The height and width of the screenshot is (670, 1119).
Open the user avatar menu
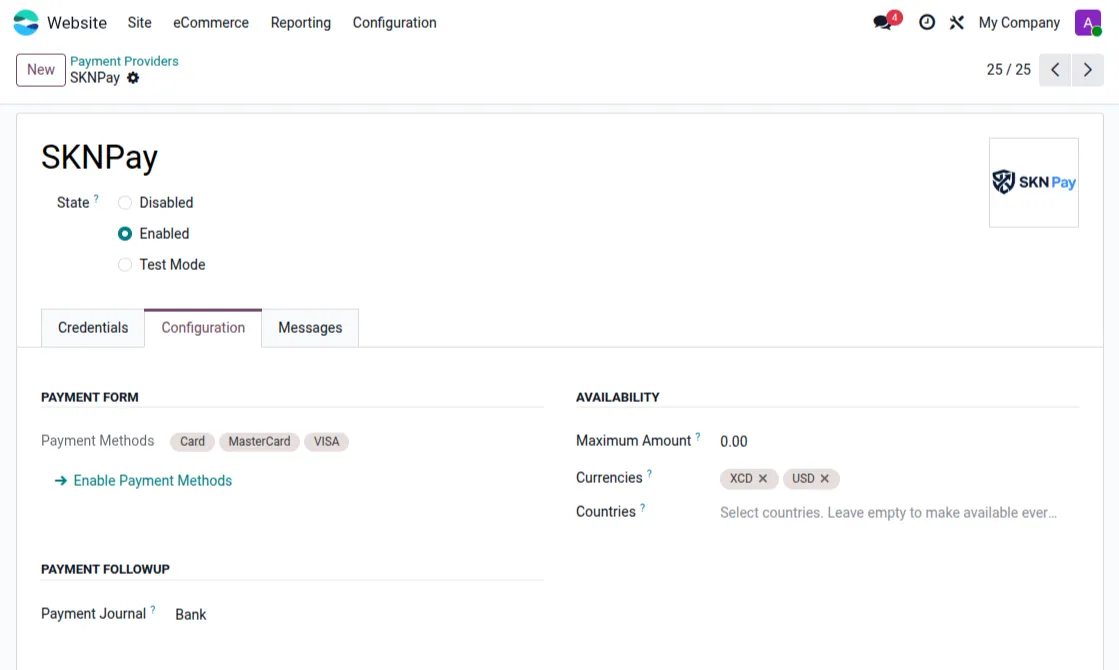[x=1088, y=23]
